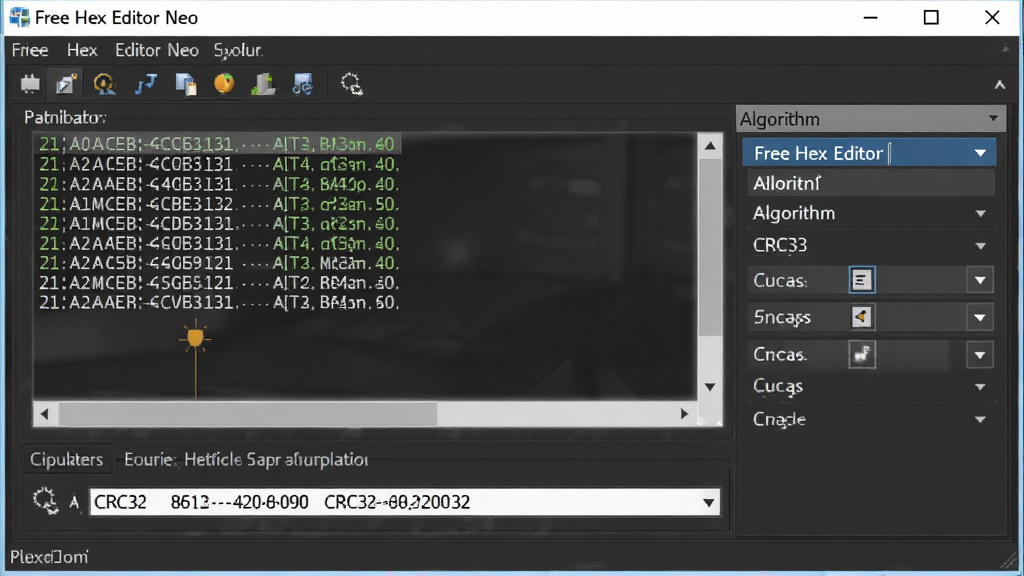Open the Hex menu
Screen dimensions: 1024x576
82,50
